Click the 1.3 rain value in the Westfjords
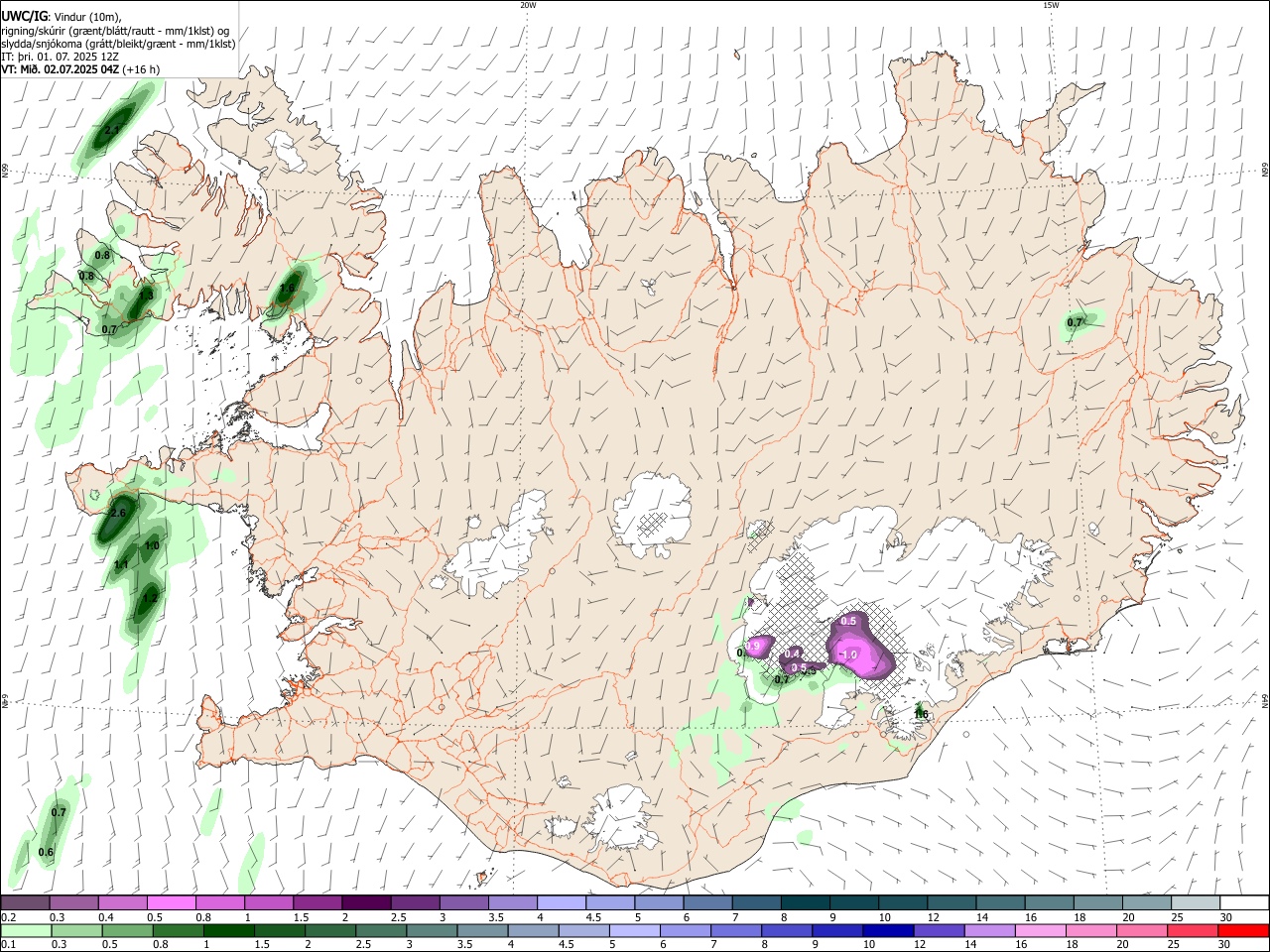The image size is (1270, 952). (x=146, y=295)
